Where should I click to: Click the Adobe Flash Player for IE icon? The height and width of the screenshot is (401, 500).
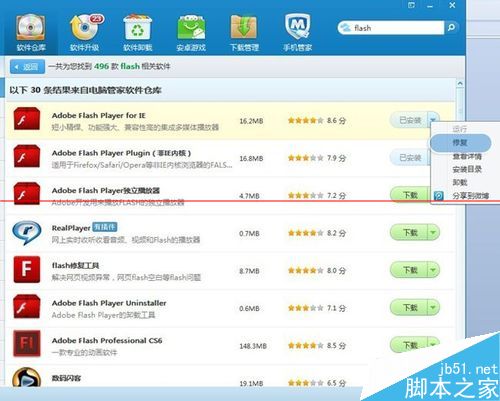(27, 119)
